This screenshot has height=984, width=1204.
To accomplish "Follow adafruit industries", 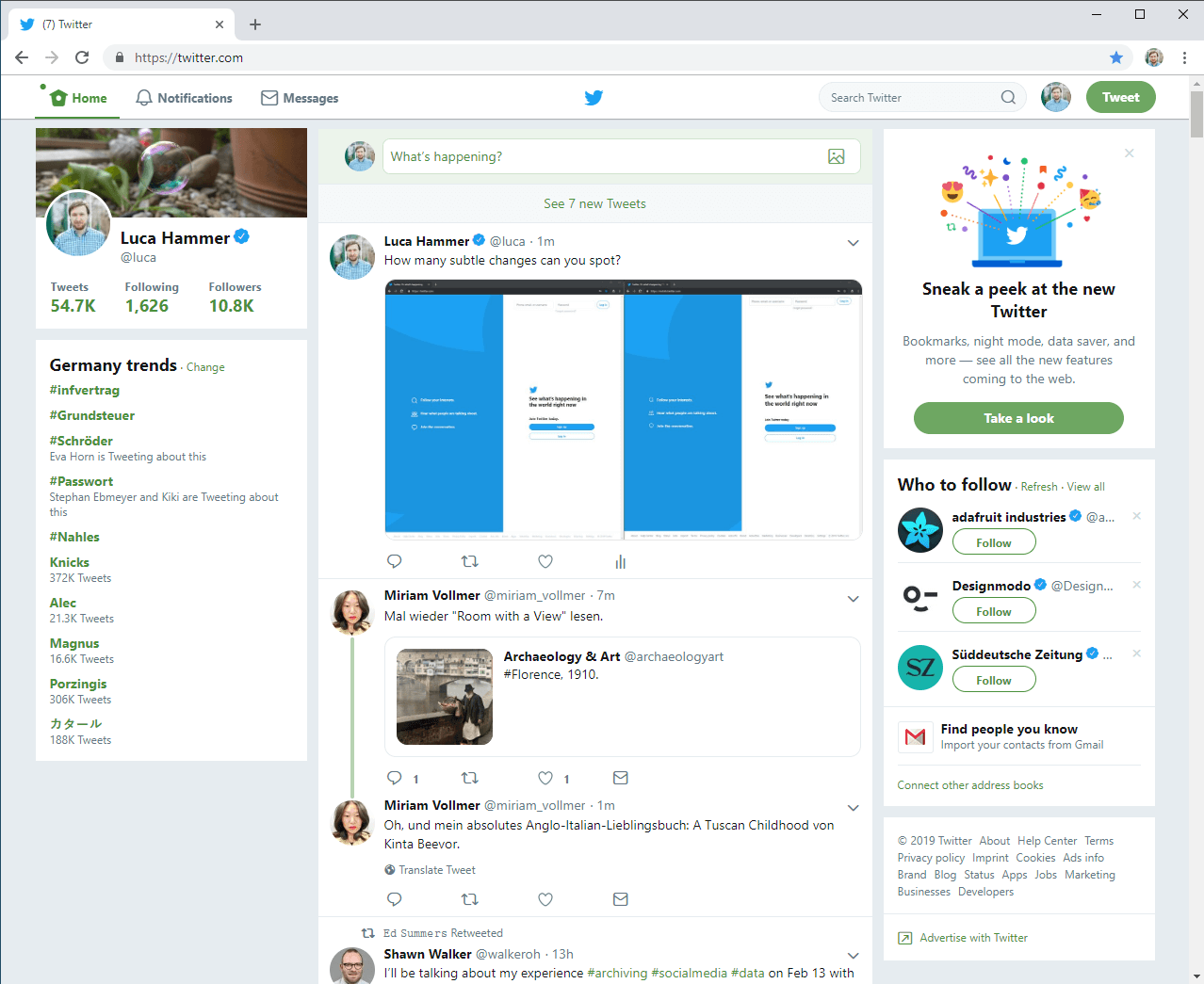I will 994,542.
